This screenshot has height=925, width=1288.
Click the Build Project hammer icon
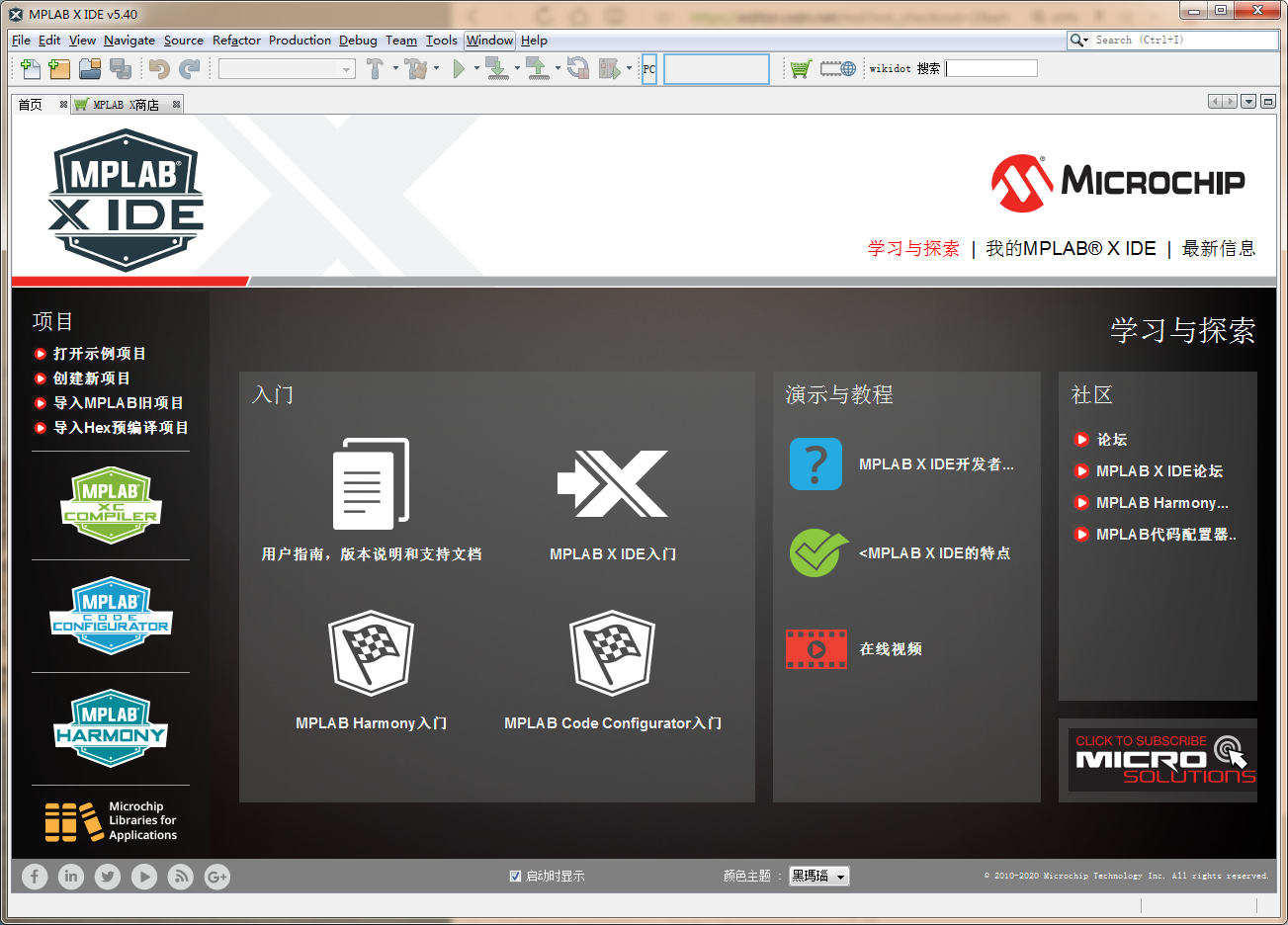point(377,69)
